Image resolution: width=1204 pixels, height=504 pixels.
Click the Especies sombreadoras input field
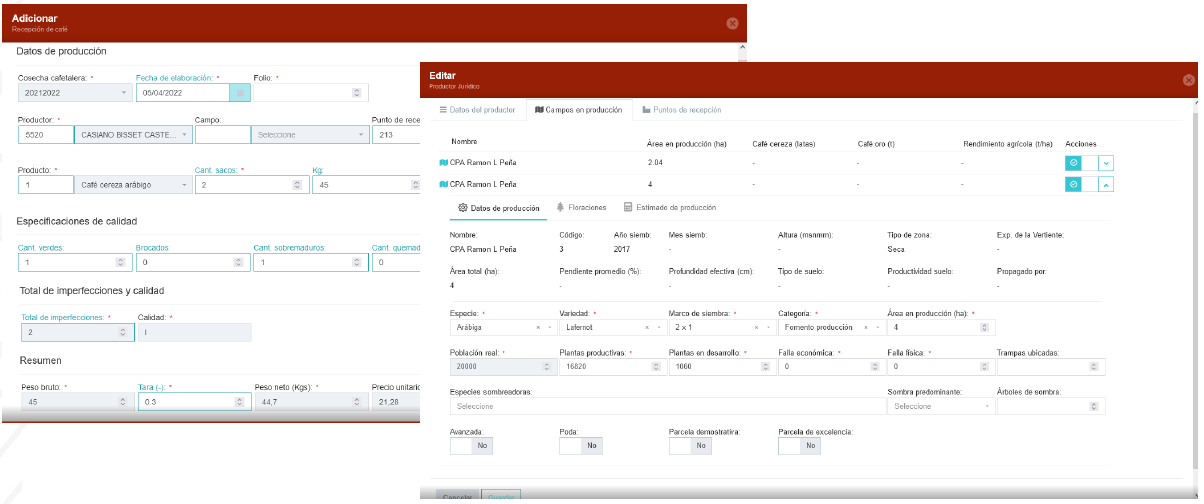[660, 406]
